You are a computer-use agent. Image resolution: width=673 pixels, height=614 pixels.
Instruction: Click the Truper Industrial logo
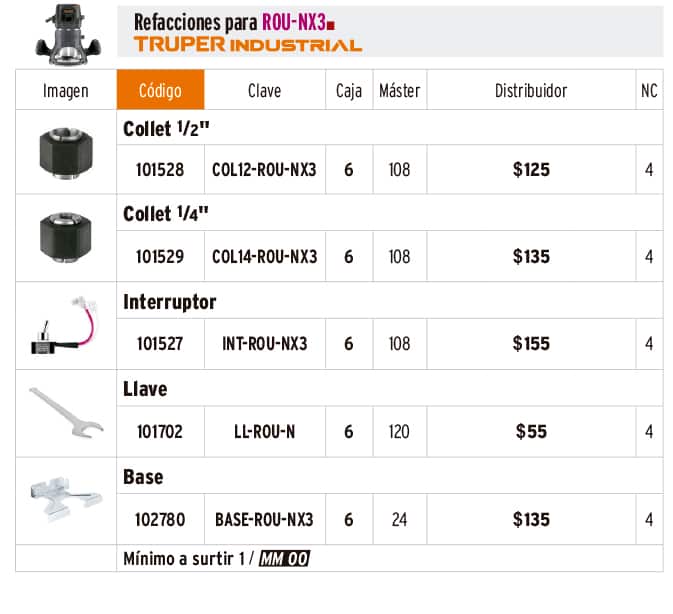click(248, 45)
